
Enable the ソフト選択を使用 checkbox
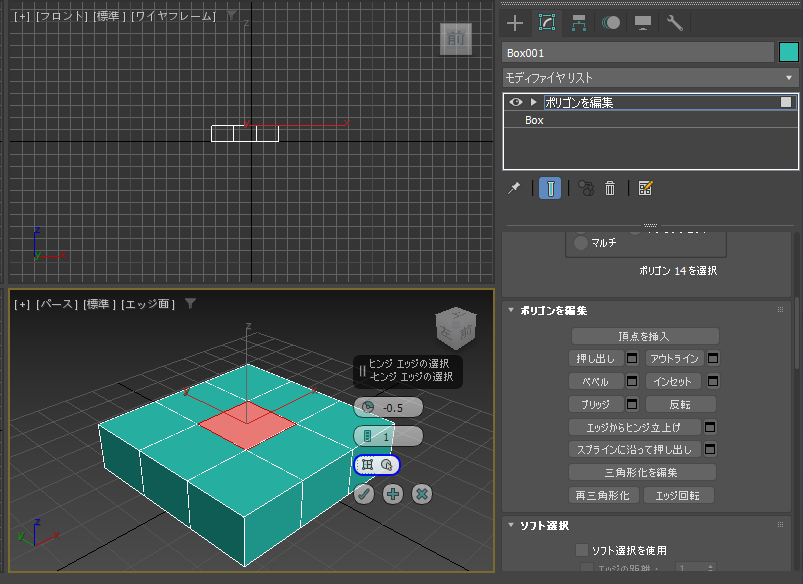[x=582, y=550]
